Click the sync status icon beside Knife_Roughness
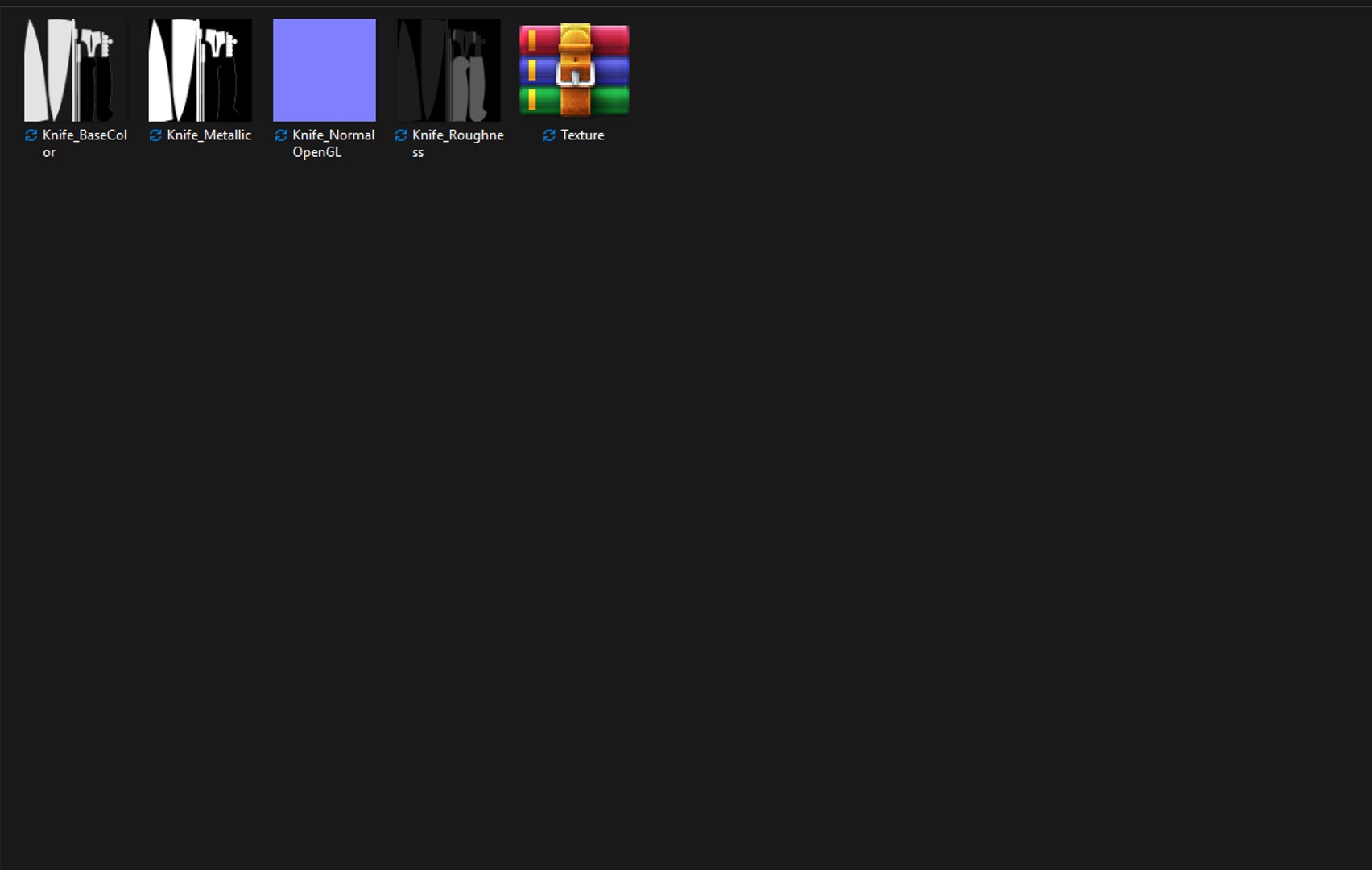The width and height of the screenshot is (1372, 870). point(401,135)
